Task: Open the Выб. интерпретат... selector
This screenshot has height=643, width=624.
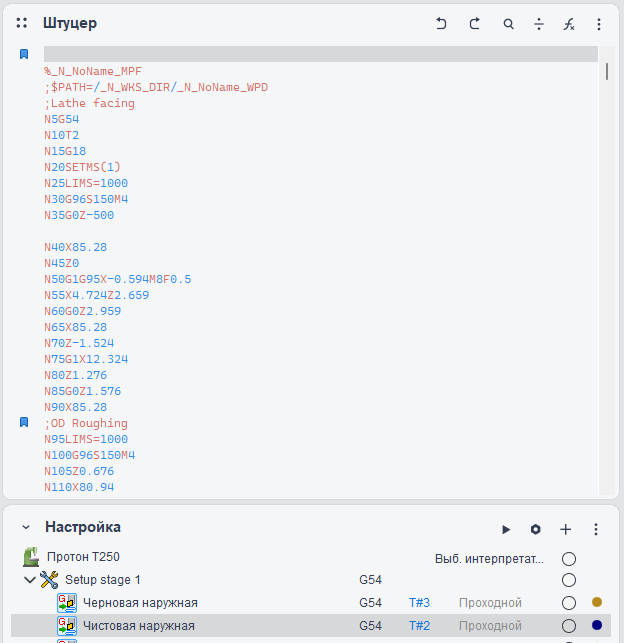Action: [489, 558]
